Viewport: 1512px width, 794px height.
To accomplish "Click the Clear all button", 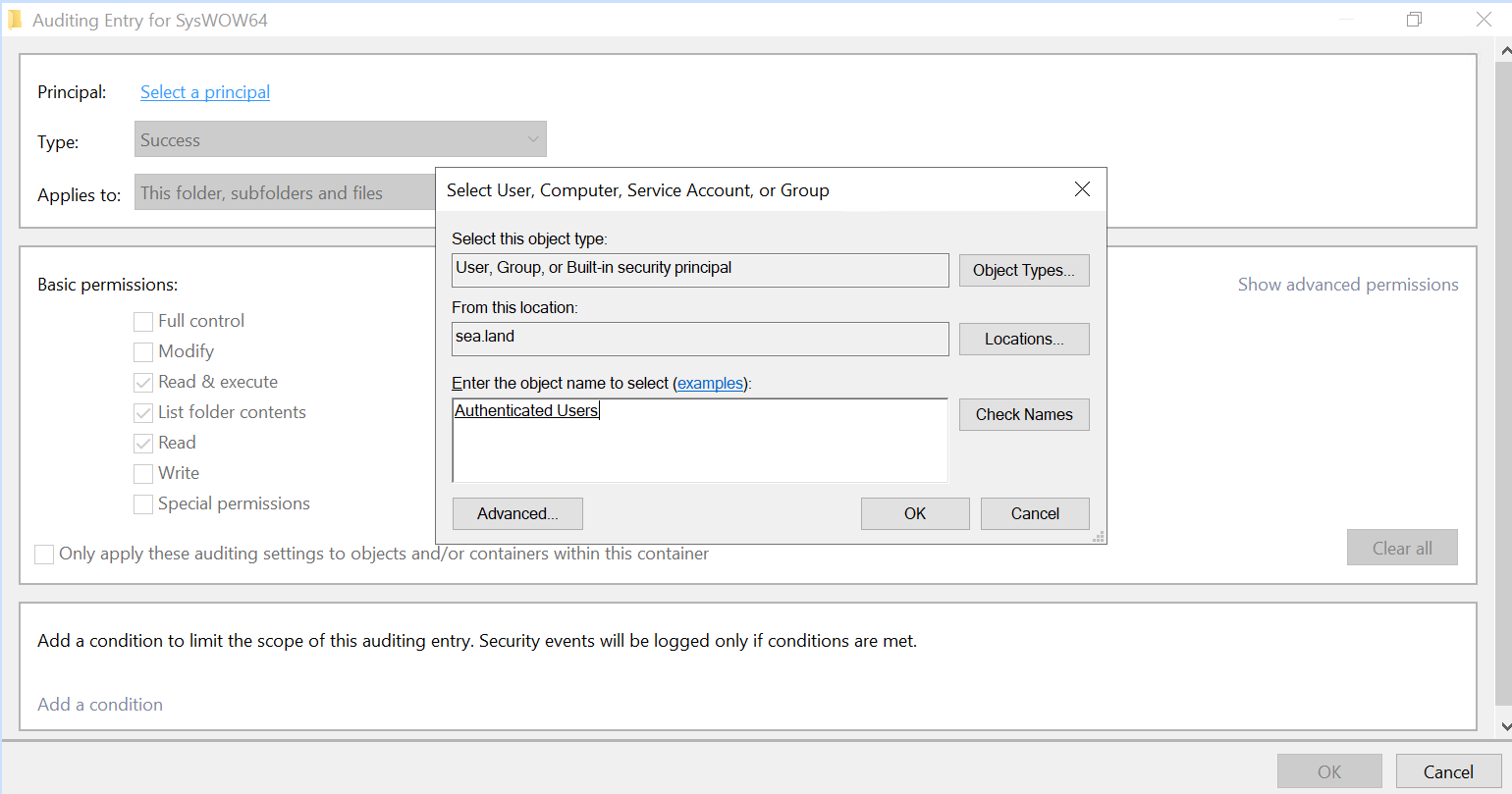I will (x=1402, y=547).
